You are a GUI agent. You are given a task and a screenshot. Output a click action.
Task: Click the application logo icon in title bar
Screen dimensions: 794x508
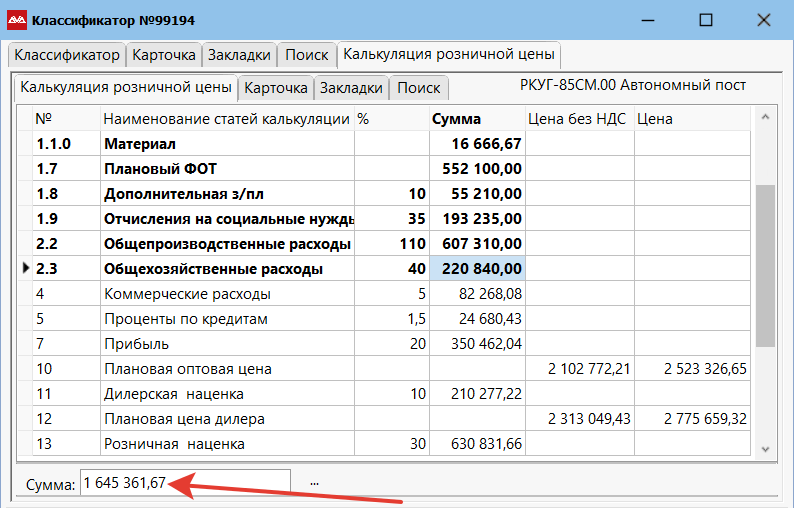pyautogui.click(x=18, y=20)
